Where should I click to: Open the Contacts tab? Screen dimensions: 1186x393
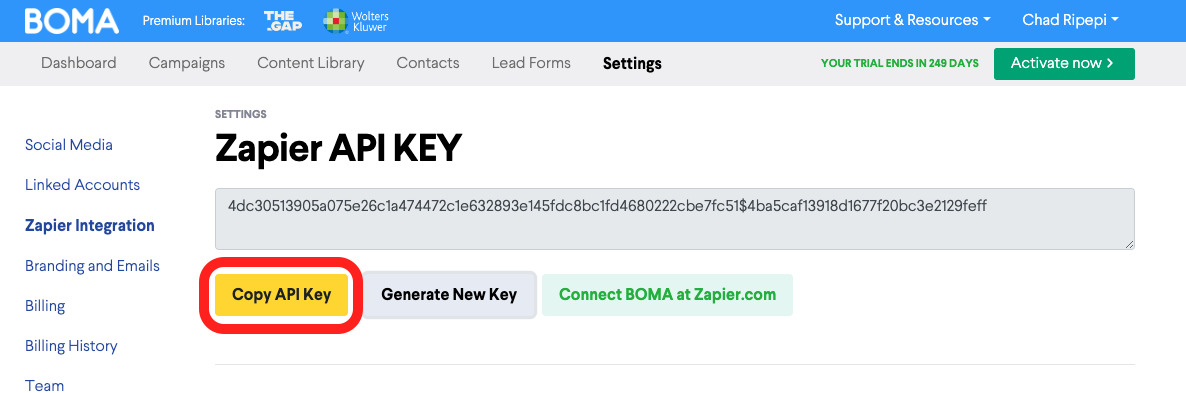(428, 63)
